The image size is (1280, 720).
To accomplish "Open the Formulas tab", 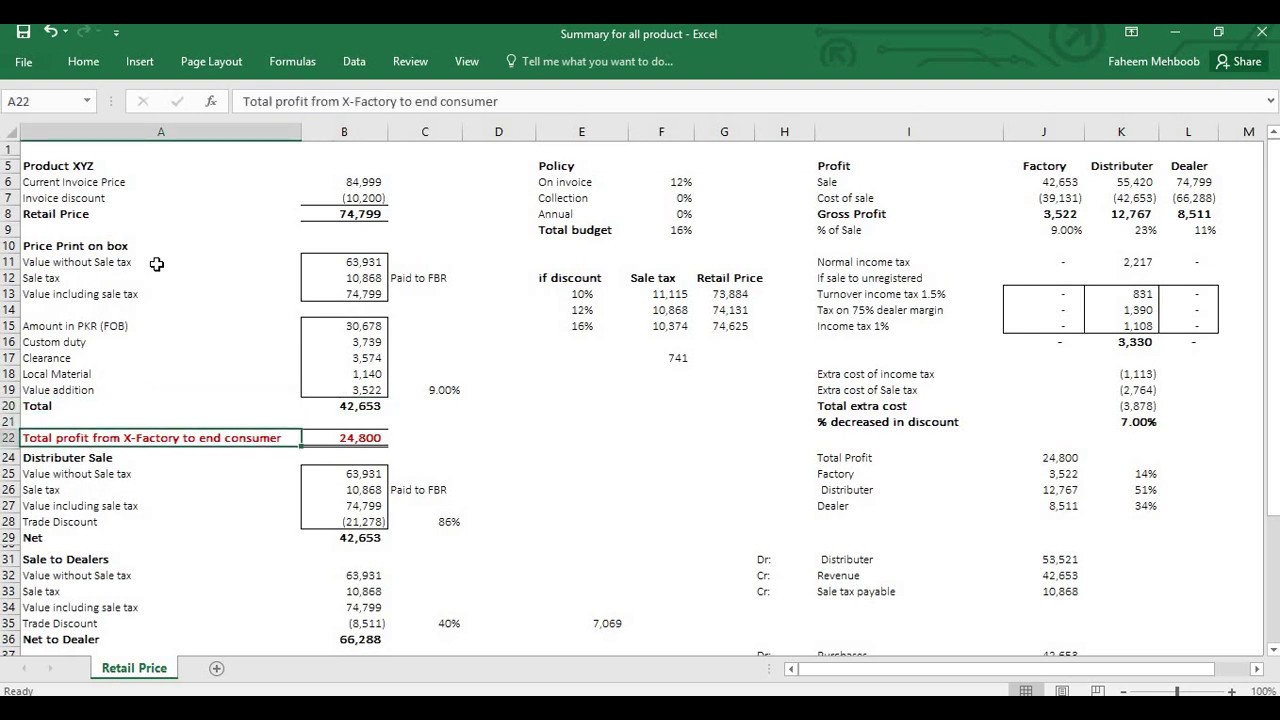I will click(x=292, y=61).
